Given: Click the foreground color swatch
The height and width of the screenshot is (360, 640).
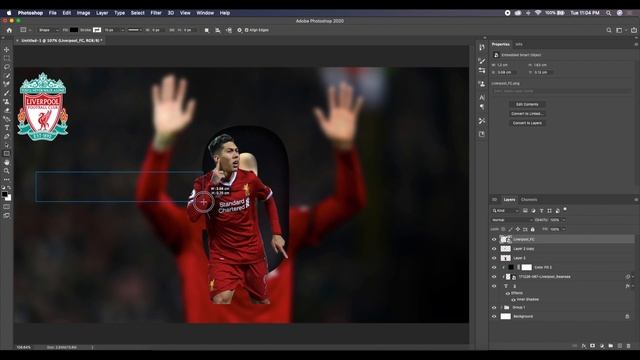Looking at the screenshot, I should click(x=4, y=195).
